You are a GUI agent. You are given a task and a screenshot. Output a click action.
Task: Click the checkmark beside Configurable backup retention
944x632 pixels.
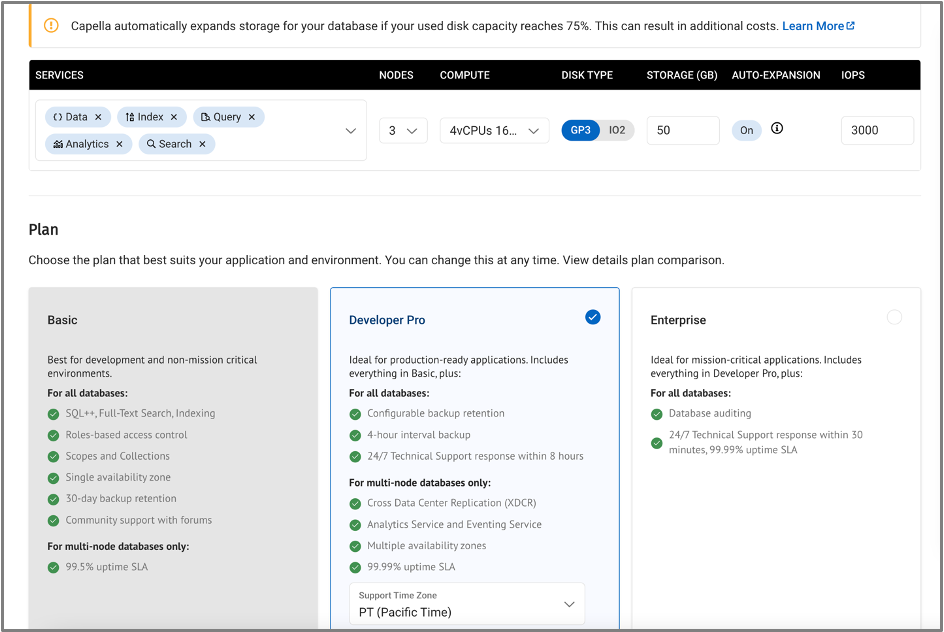[355, 414]
